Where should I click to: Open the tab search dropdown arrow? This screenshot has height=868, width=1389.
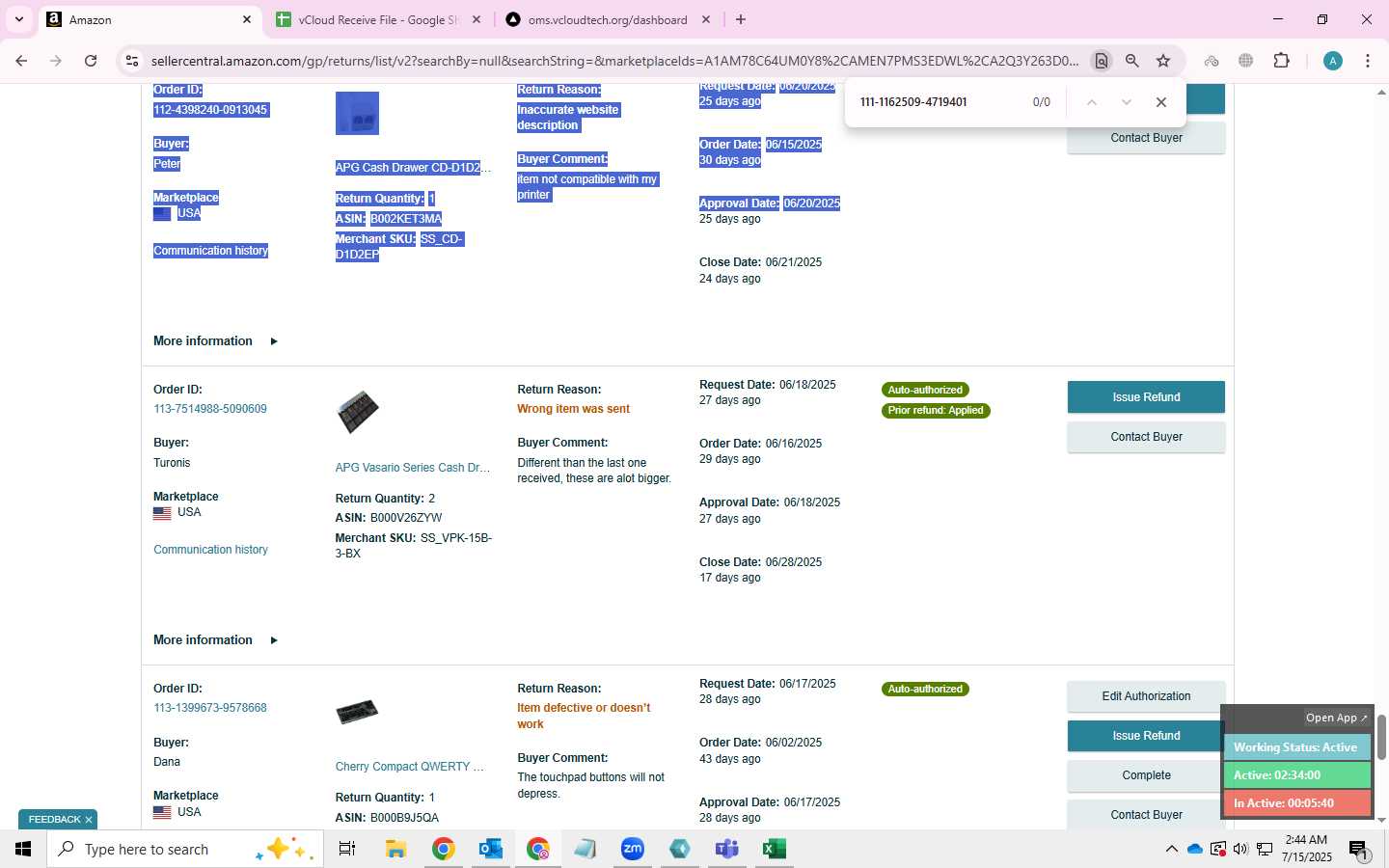[x=18, y=19]
